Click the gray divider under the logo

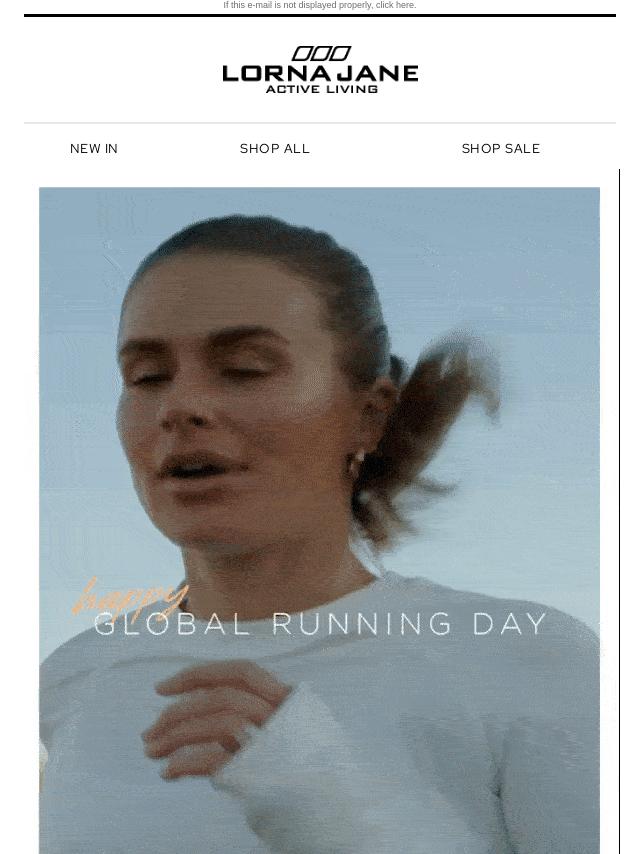pos(320,123)
